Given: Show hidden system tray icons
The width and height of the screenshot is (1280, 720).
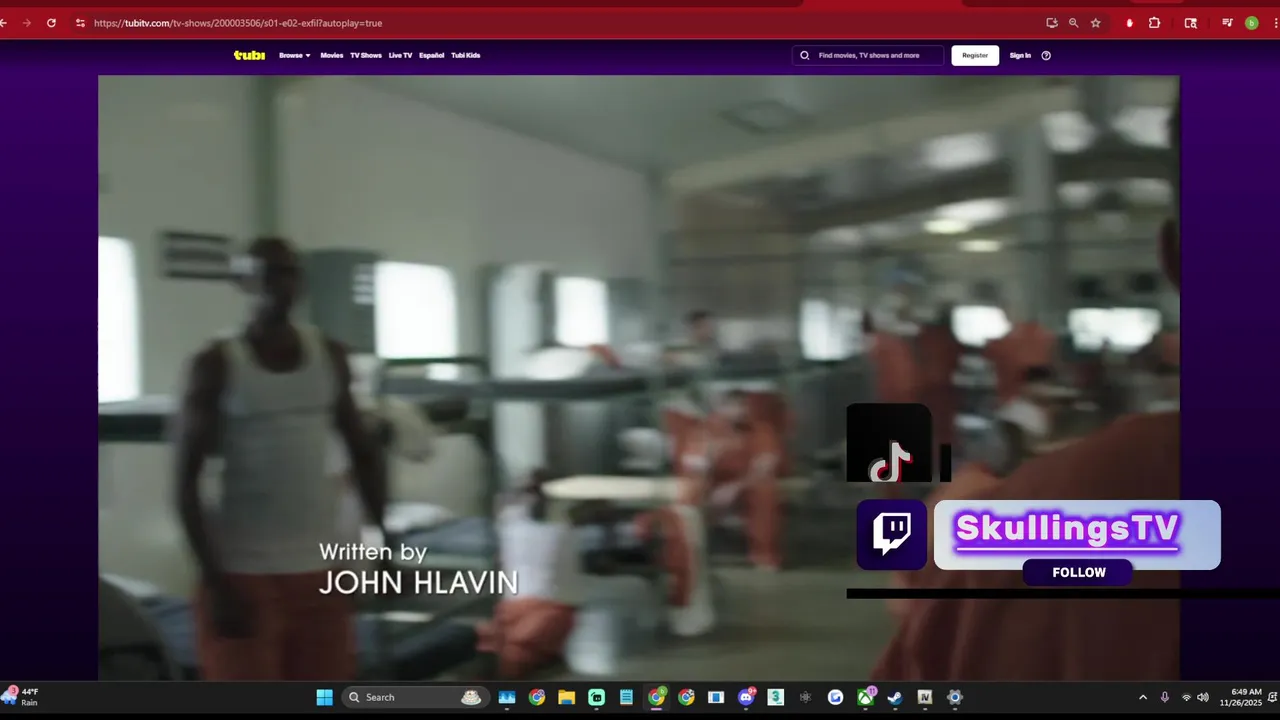Looking at the screenshot, I should (x=1143, y=697).
